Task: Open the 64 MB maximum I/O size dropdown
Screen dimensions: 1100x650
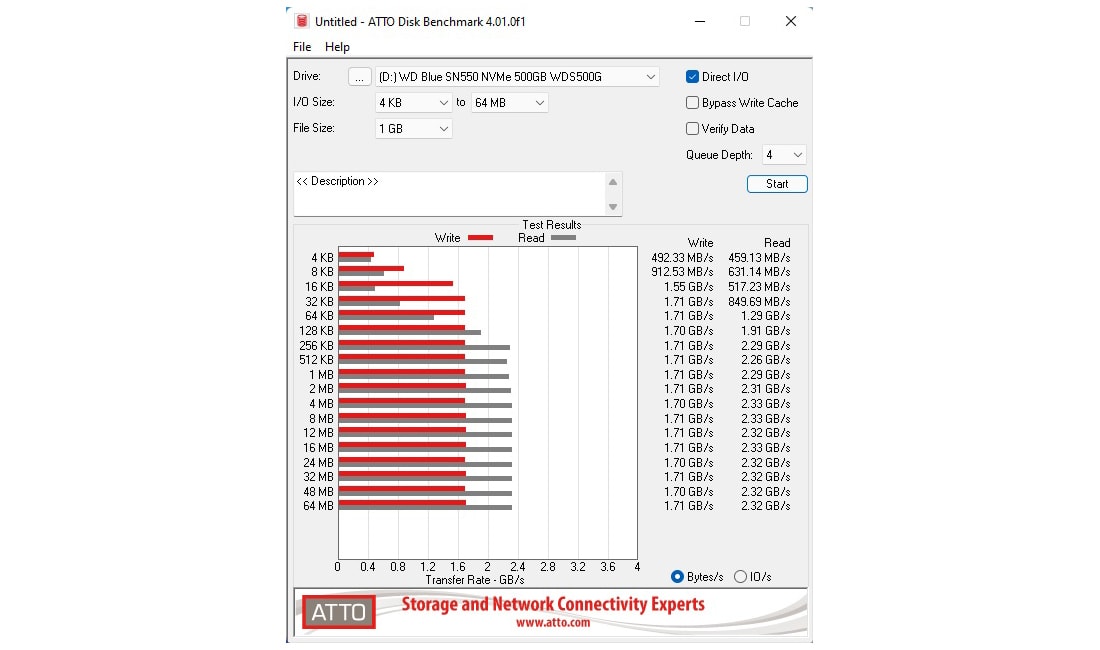Action: 509,103
